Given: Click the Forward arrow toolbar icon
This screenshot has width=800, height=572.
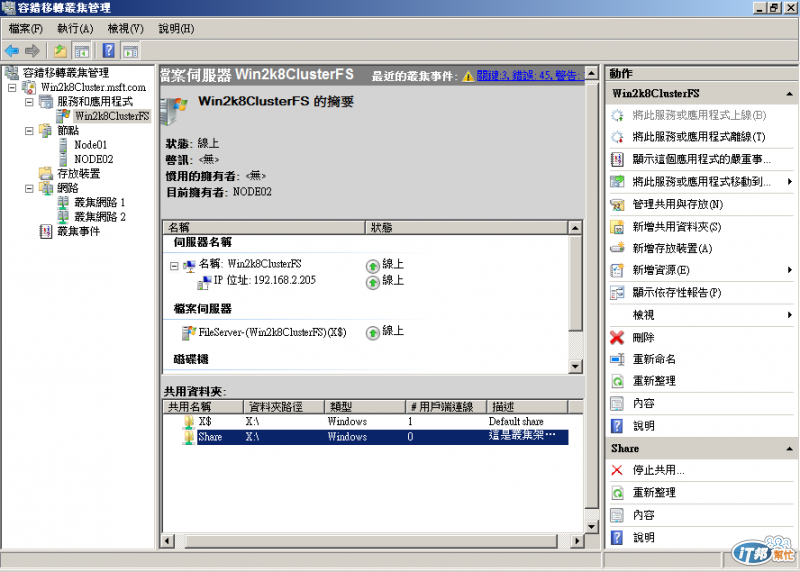Looking at the screenshot, I should 32,51.
